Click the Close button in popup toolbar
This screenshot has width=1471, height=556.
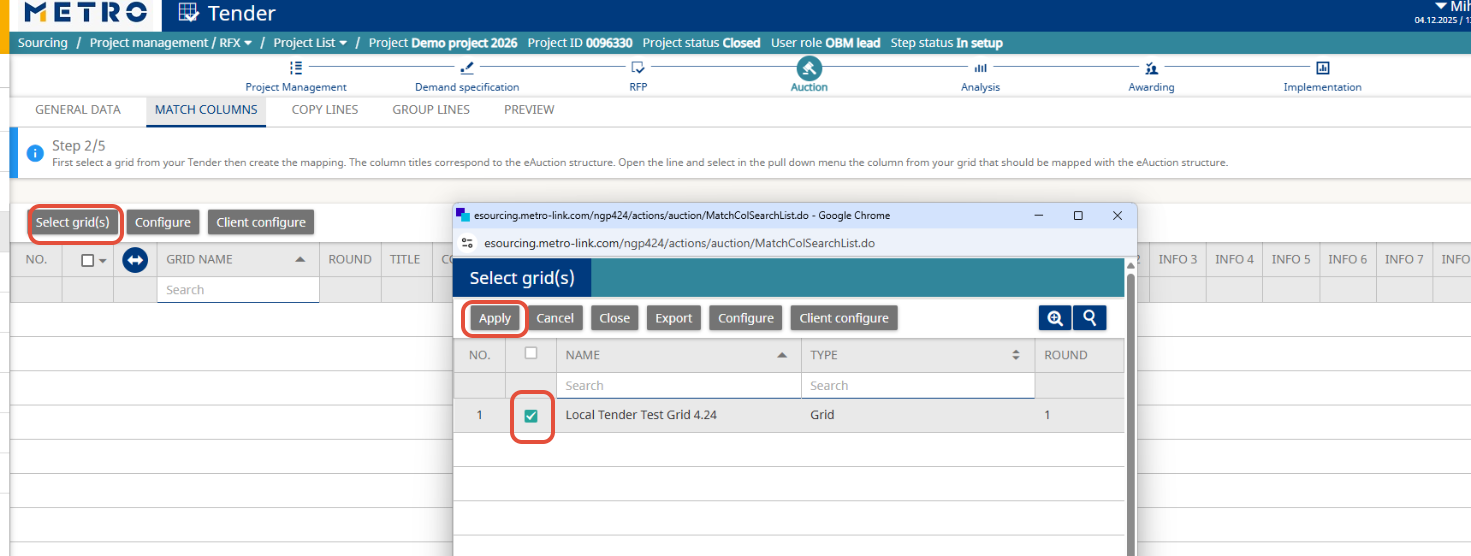(615, 318)
